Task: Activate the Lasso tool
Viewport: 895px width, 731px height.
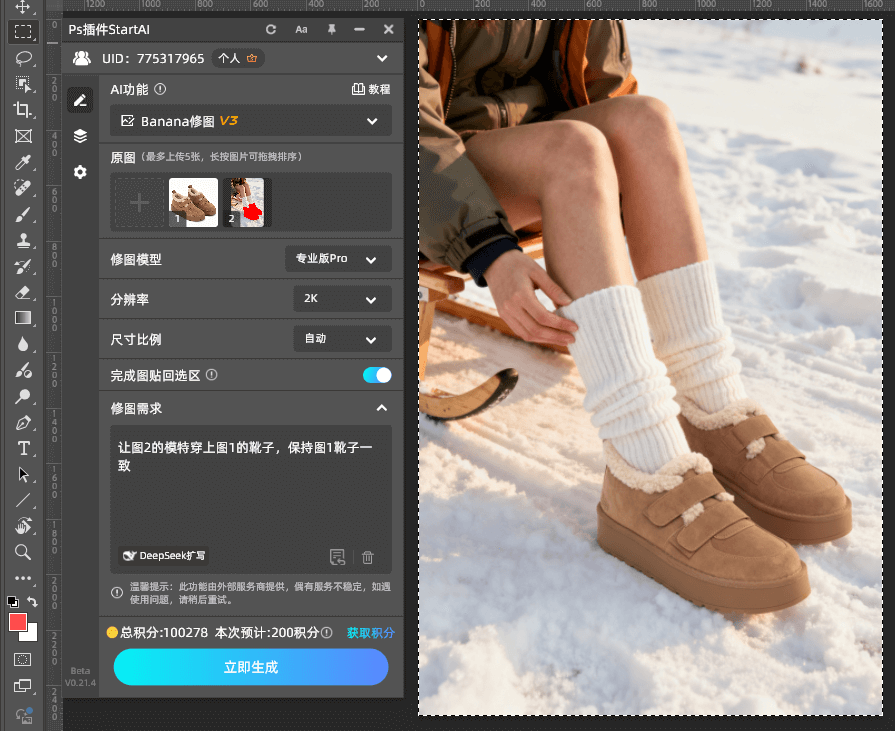Action: [25, 58]
